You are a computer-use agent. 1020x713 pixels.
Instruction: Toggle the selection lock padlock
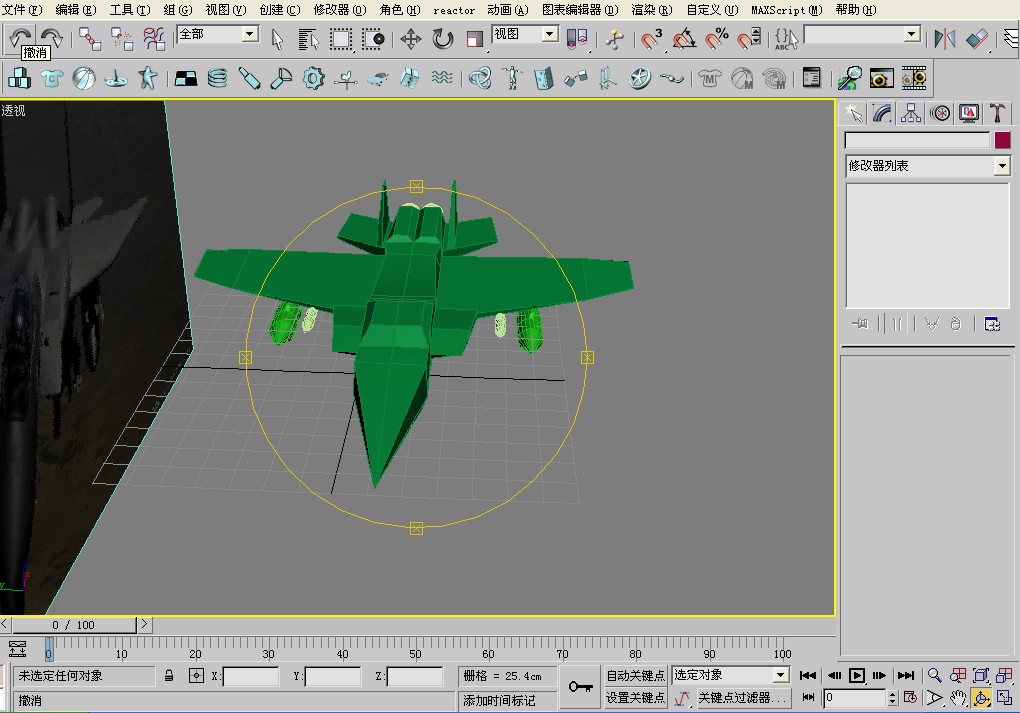169,676
